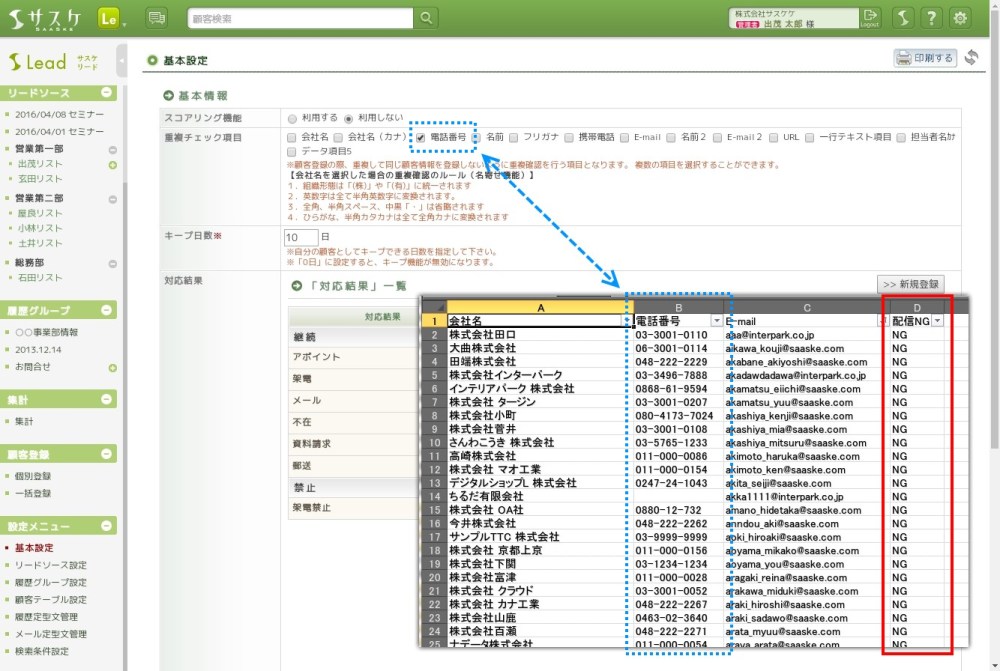Click the Logout icon

(x=870, y=18)
